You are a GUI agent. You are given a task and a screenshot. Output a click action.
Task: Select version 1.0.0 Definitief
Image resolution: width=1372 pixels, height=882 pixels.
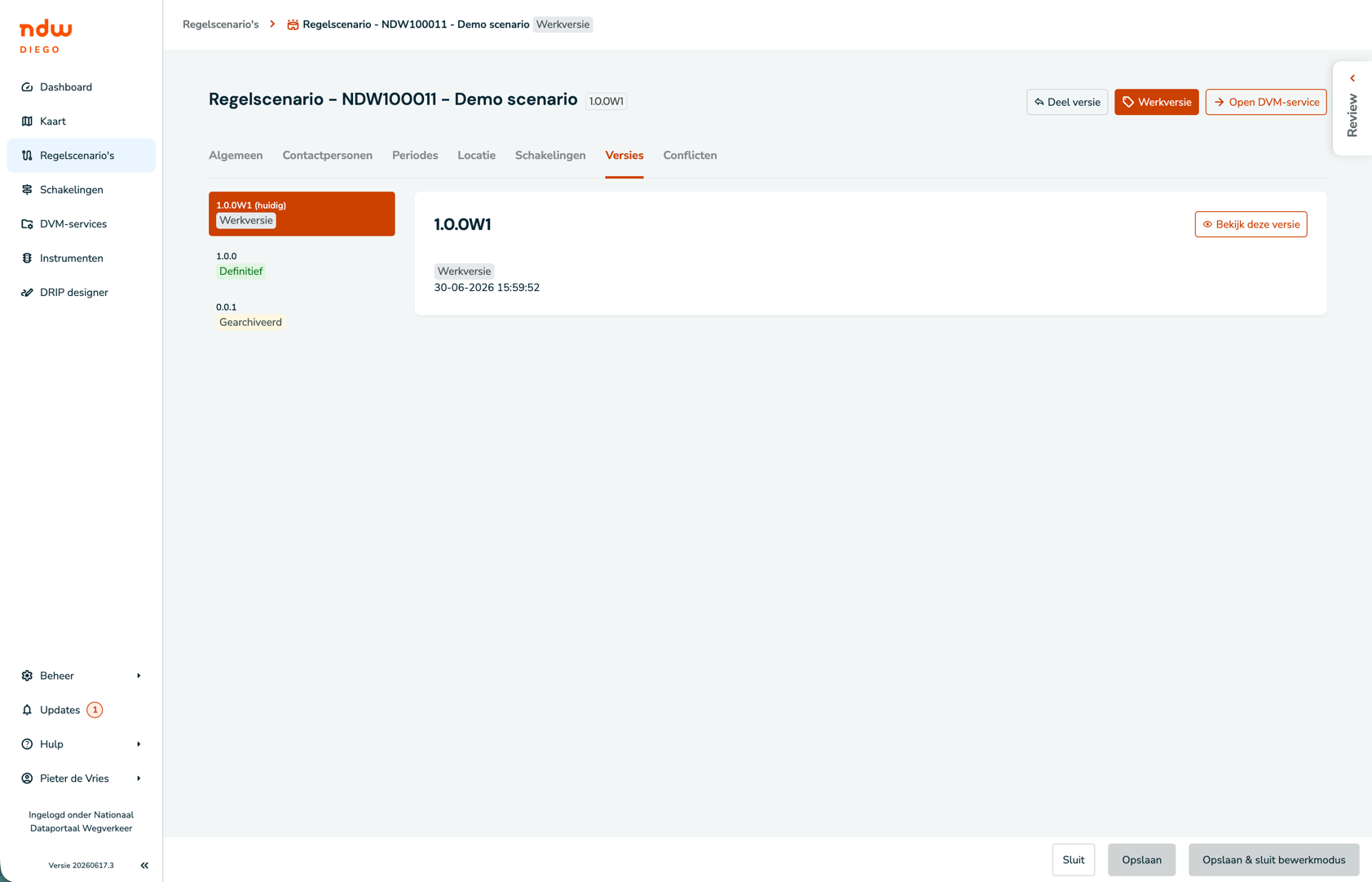(302, 264)
